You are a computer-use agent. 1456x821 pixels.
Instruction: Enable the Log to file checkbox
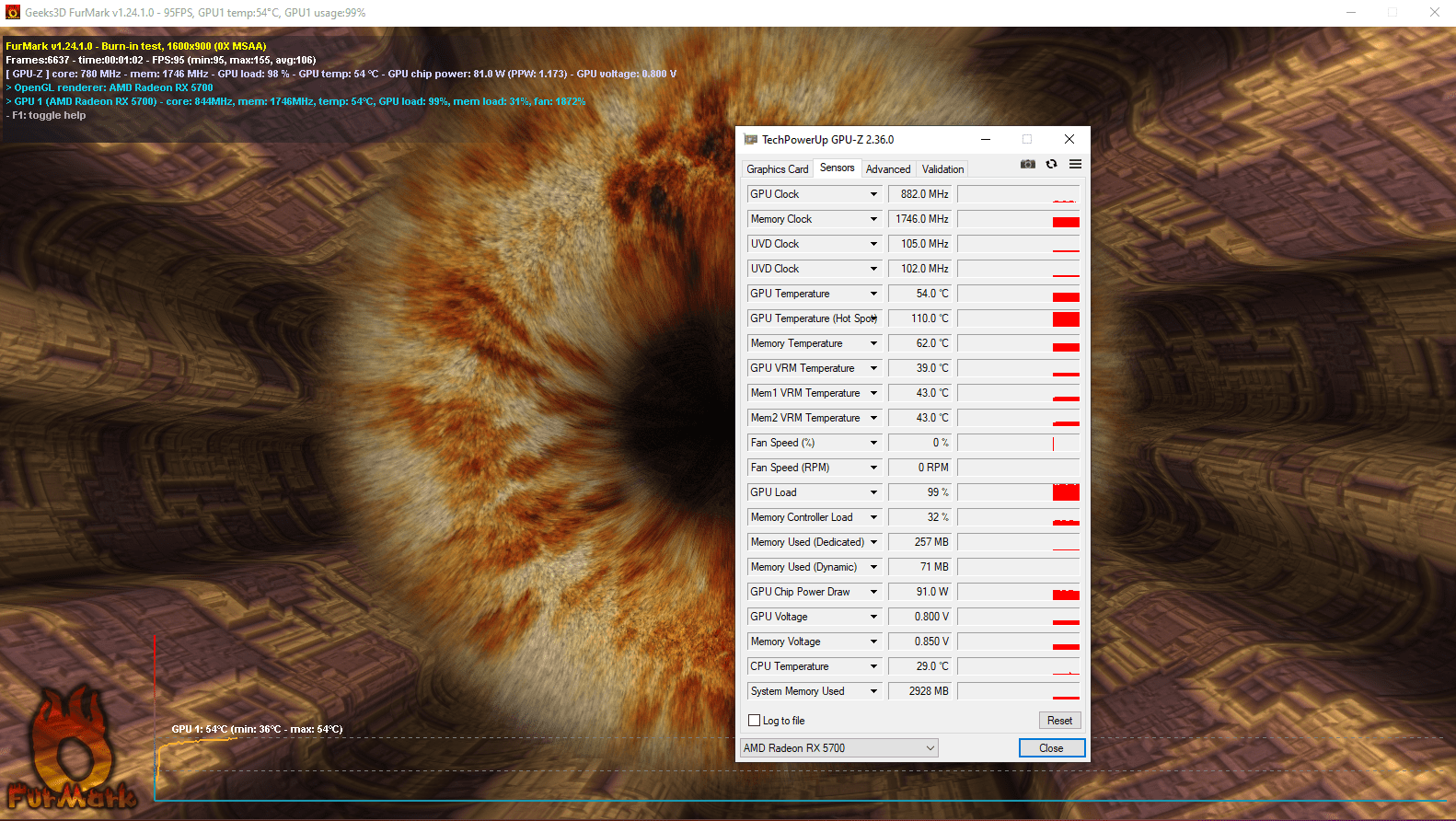tap(755, 721)
